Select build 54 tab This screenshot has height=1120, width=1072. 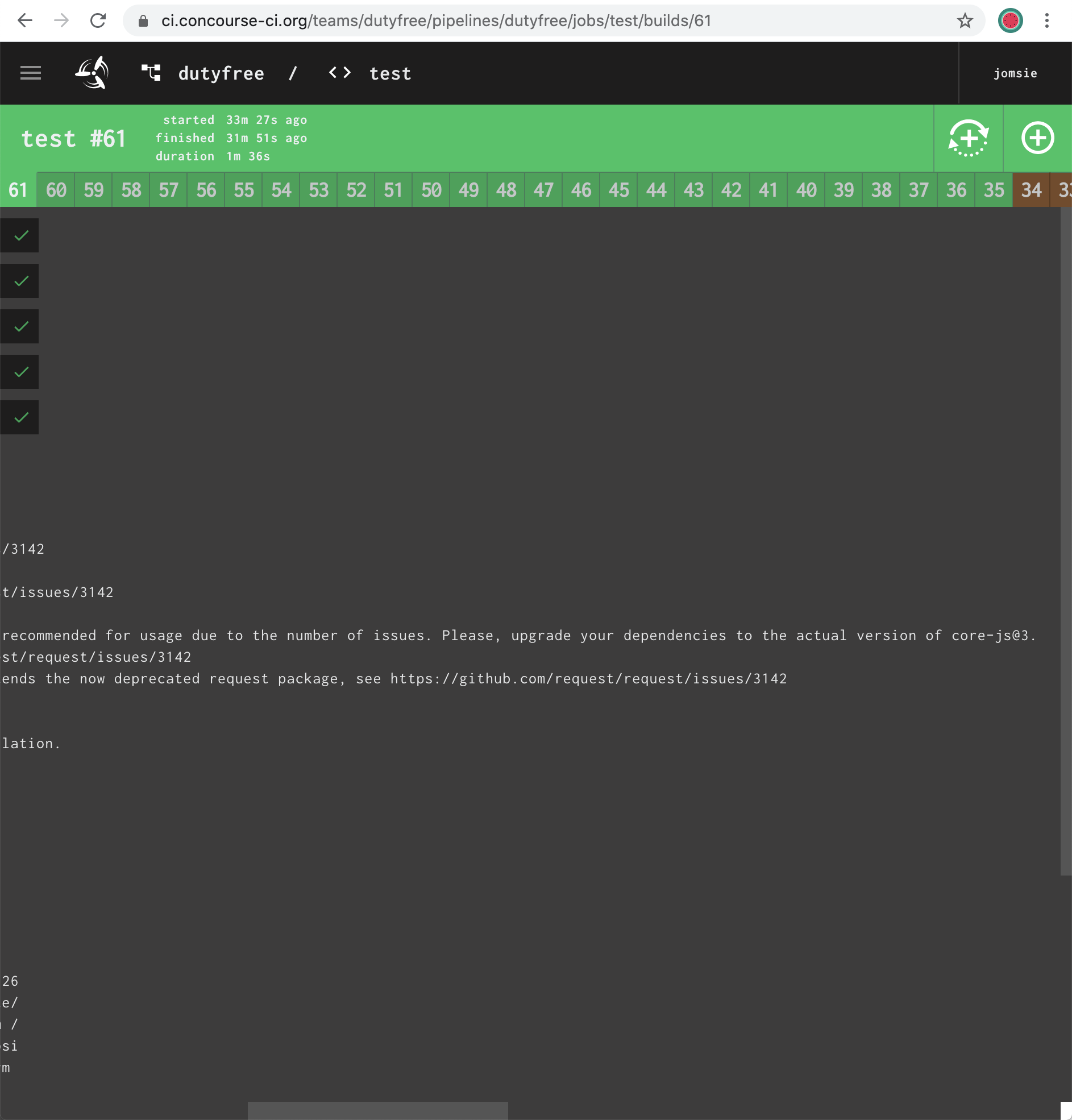281,190
